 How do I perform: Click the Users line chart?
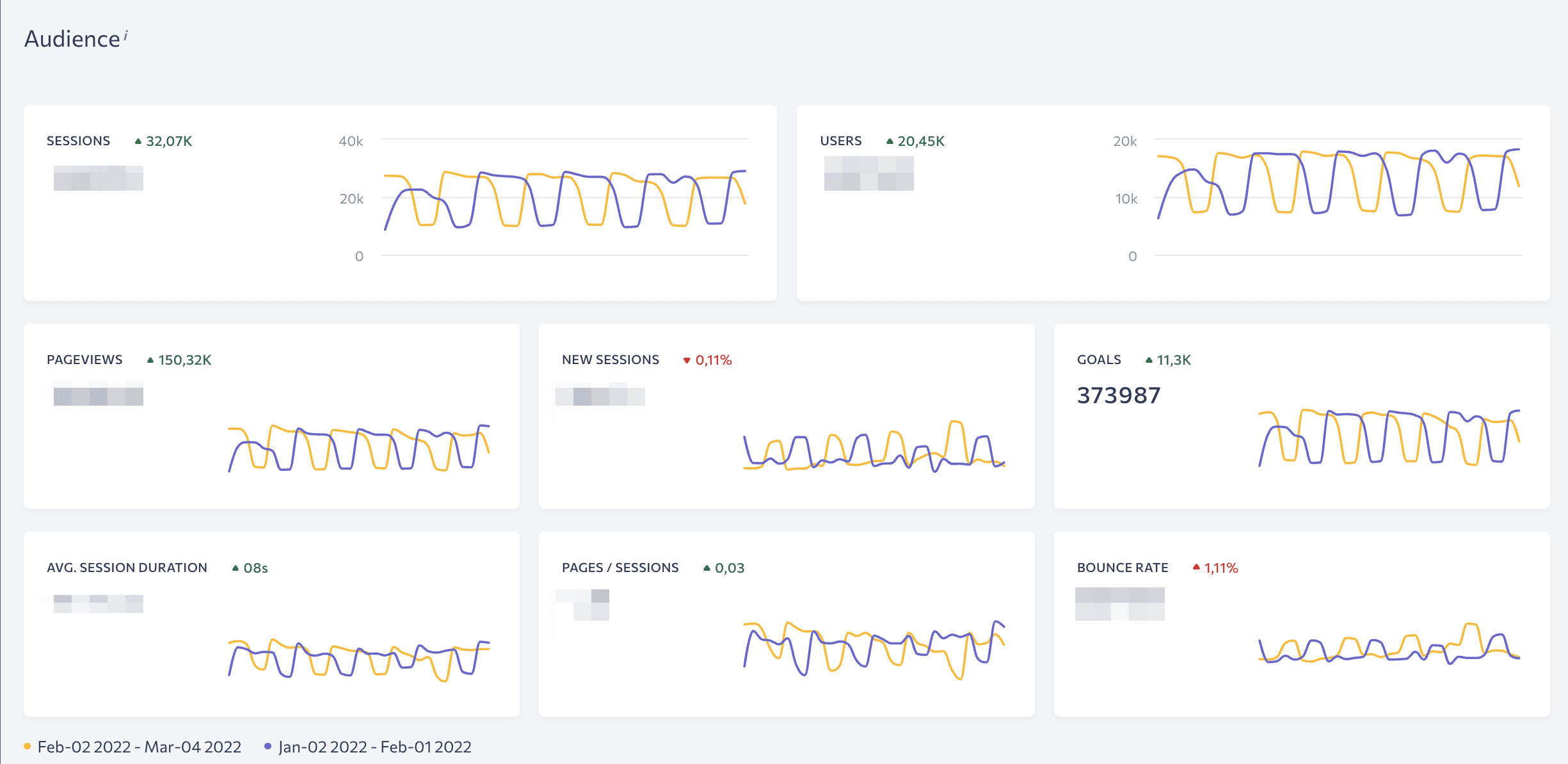point(1338,198)
